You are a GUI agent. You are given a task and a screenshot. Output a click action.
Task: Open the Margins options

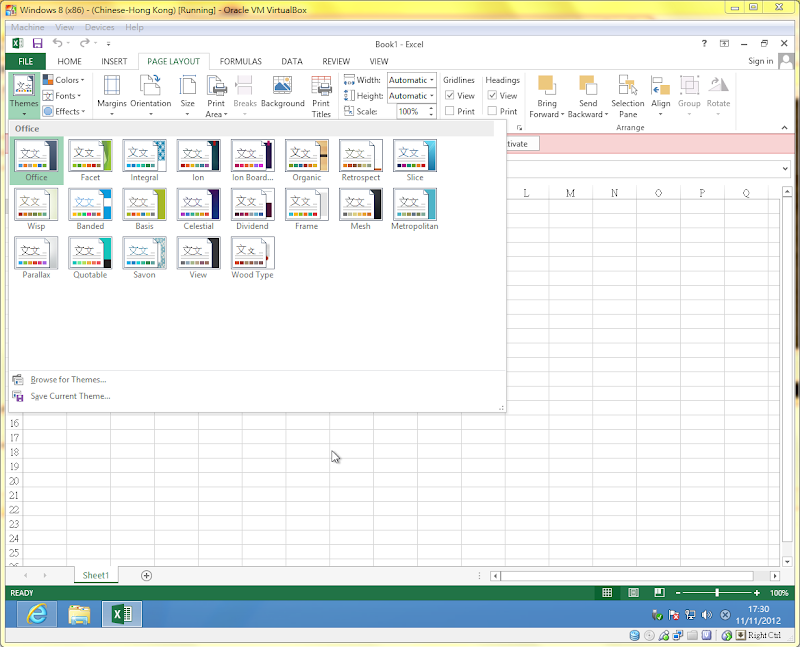[x=112, y=95]
